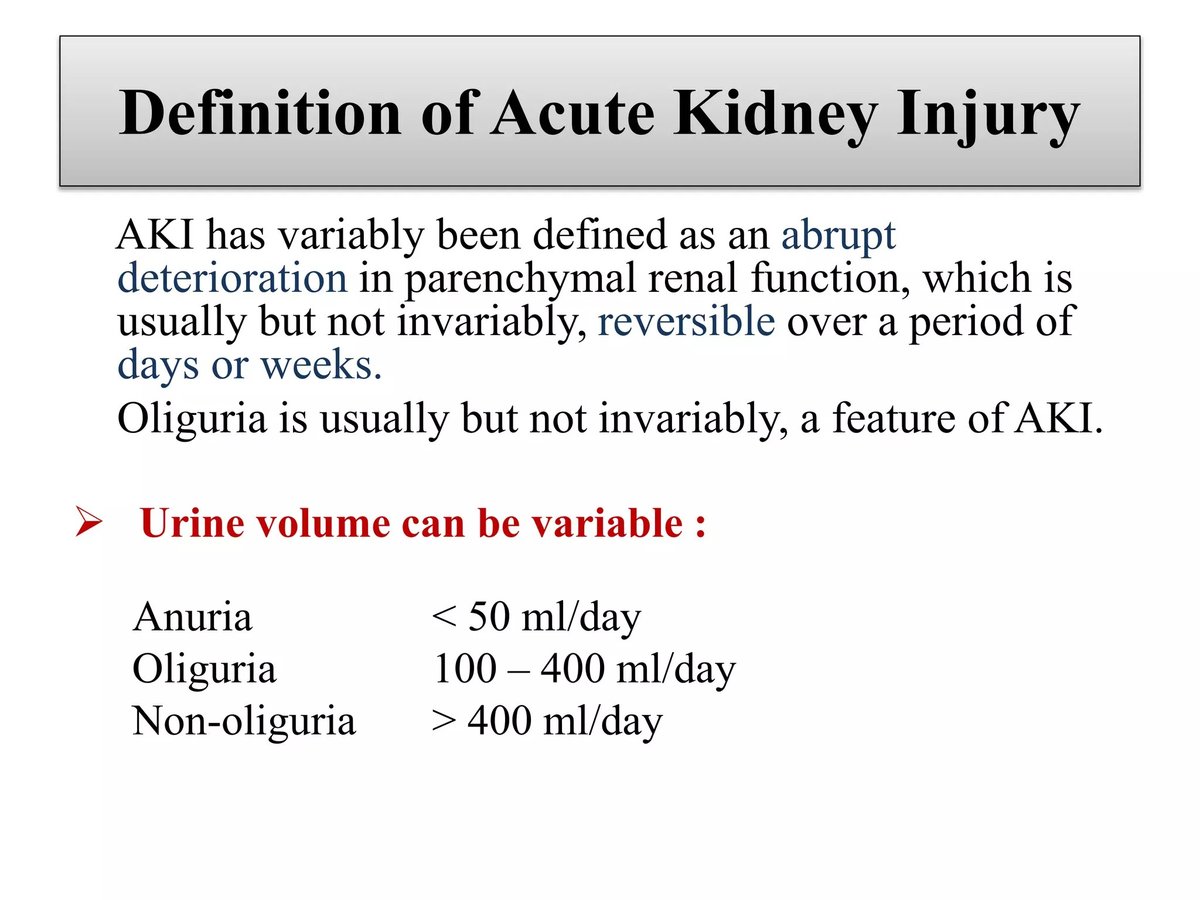
Task: Select the Anuria label
Action: (192, 617)
